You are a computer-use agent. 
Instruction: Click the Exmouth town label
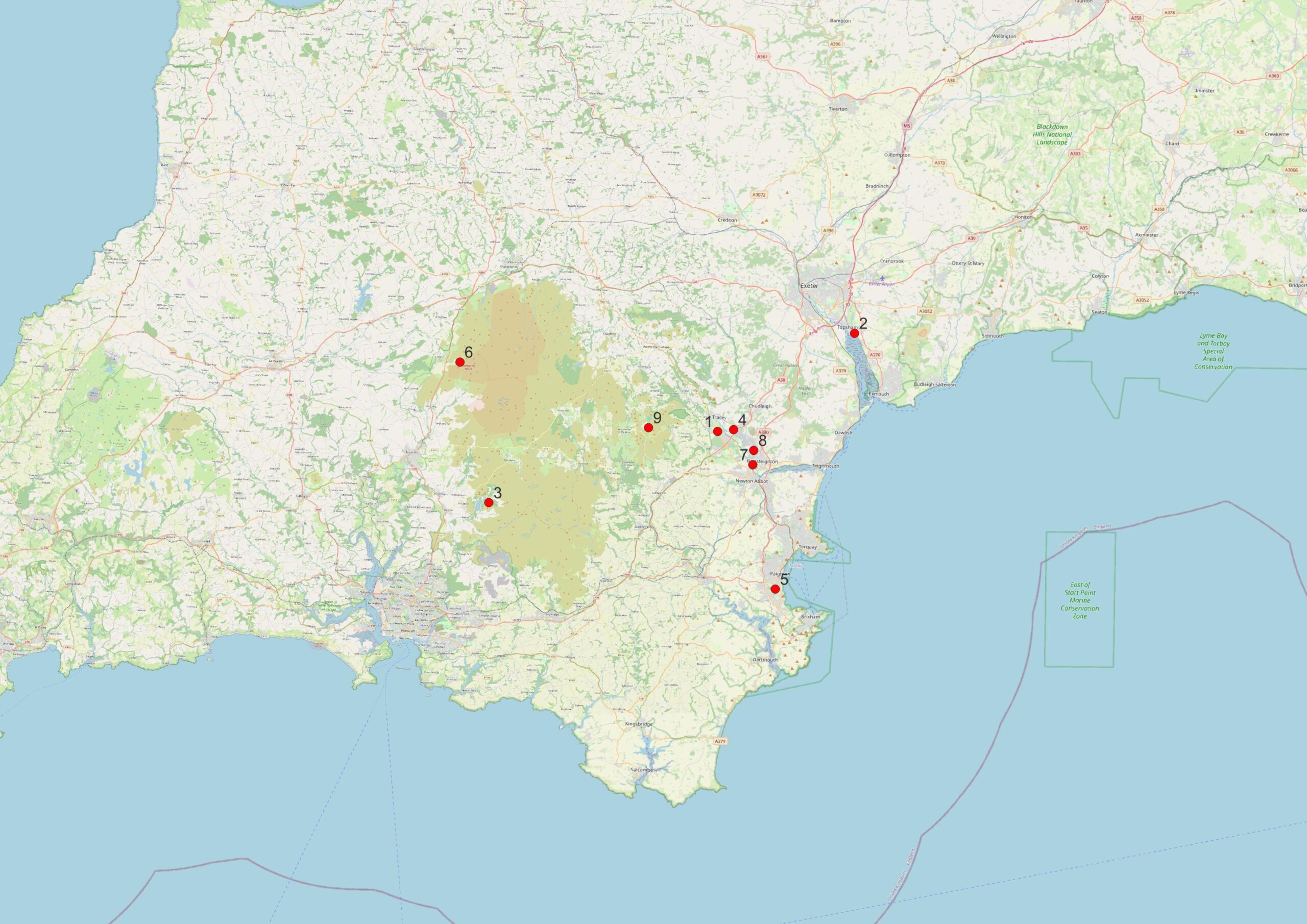click(x=879, y=394)
